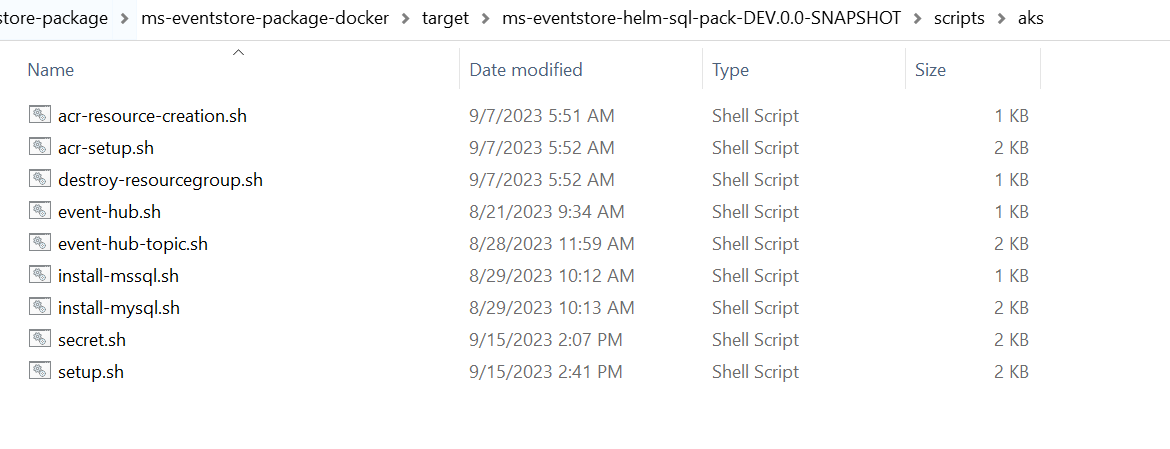Screen dimensions: 1170x449
Task: Navigate to the scripts breadcrumb folder
Action: pyautogui.click(x=960, y=18)
